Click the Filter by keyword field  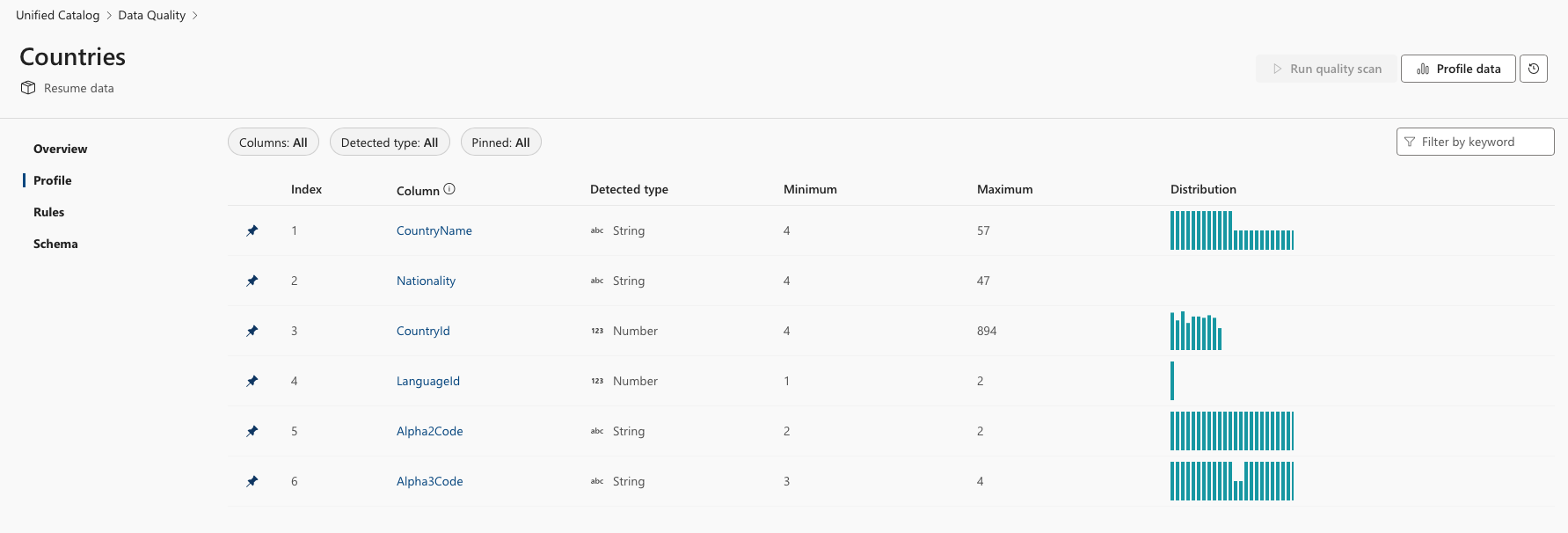1483,142
